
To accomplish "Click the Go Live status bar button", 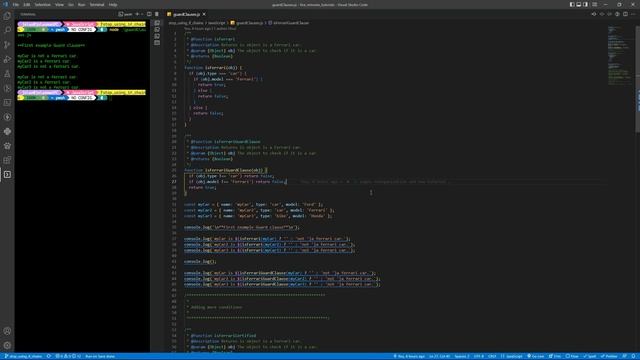I will pos(535,356).
